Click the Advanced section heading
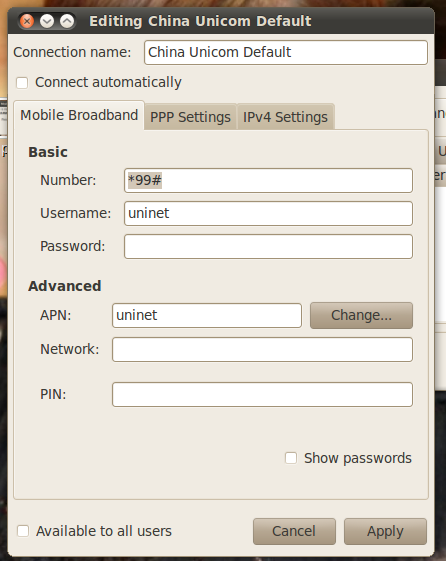This screenshot has width=446, height=561. pos(65,286)
